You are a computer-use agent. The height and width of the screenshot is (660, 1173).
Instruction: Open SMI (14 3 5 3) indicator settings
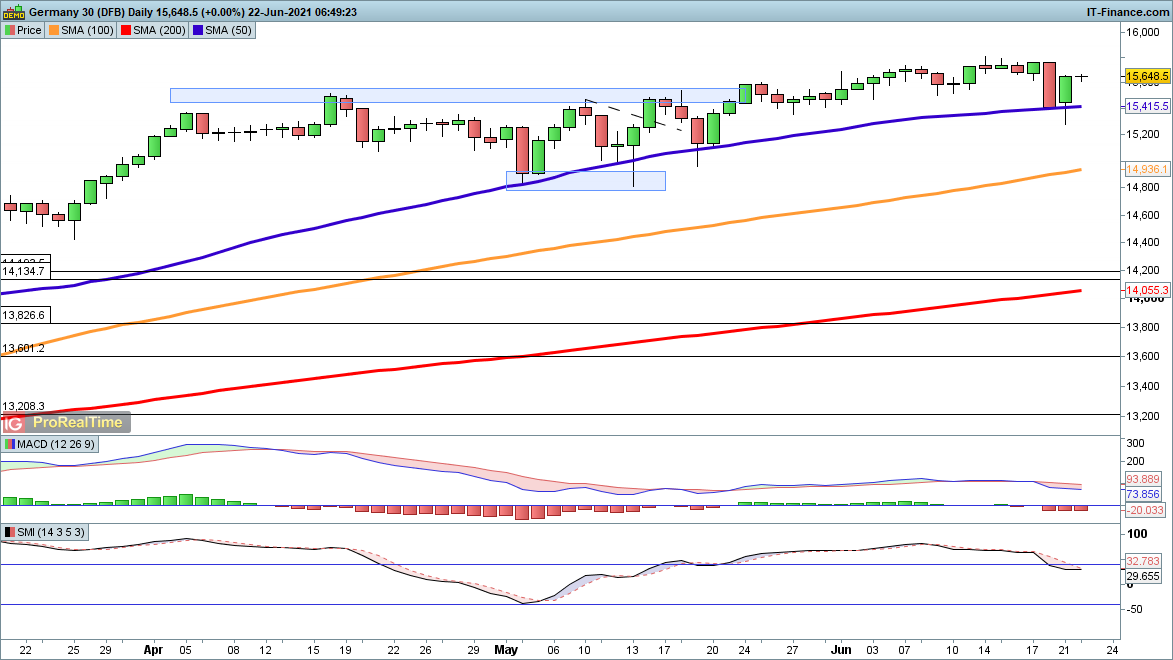coord(51,532)
